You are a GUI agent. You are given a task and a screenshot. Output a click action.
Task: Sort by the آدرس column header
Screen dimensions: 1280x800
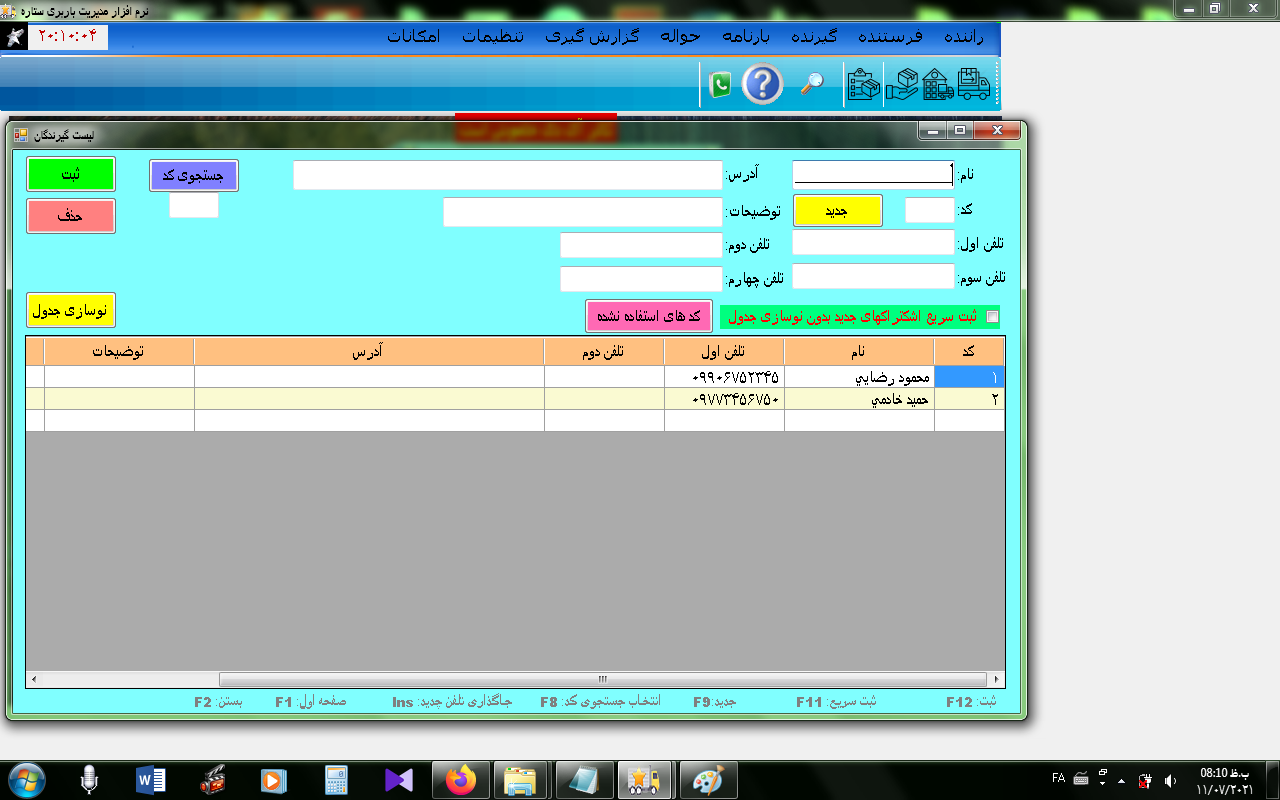click(x=369, y=351)
